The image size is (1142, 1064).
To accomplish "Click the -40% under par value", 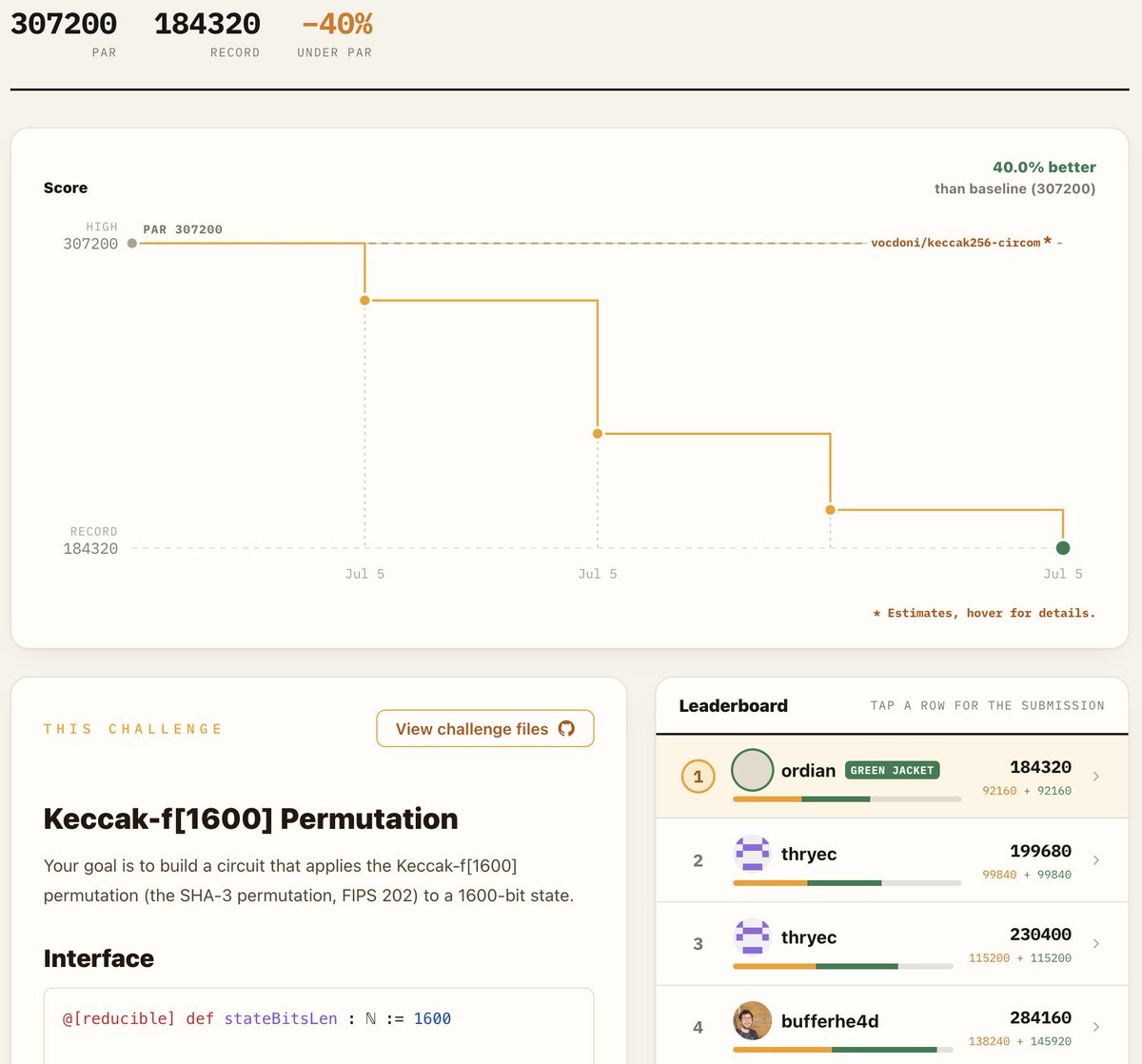I will point(337,24).
